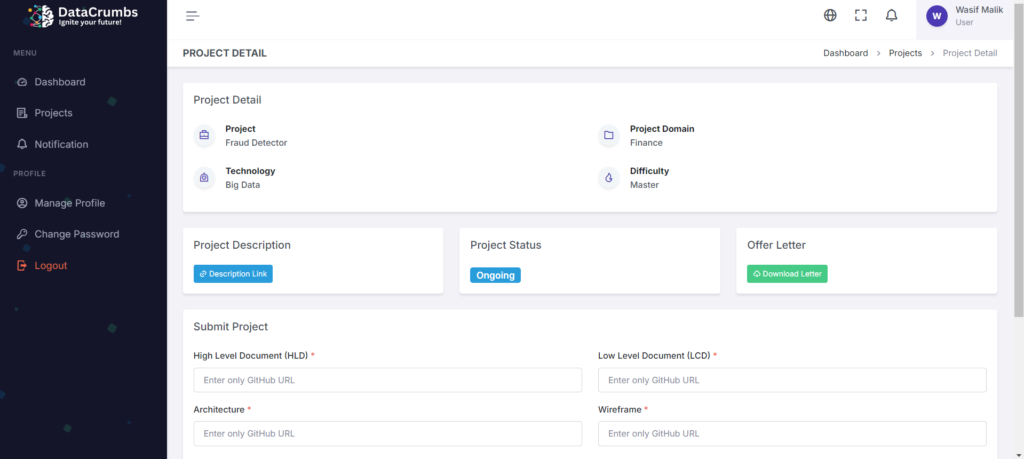Click the Manage Profile person icon
1024x459 pixels.
coord(22,203)
